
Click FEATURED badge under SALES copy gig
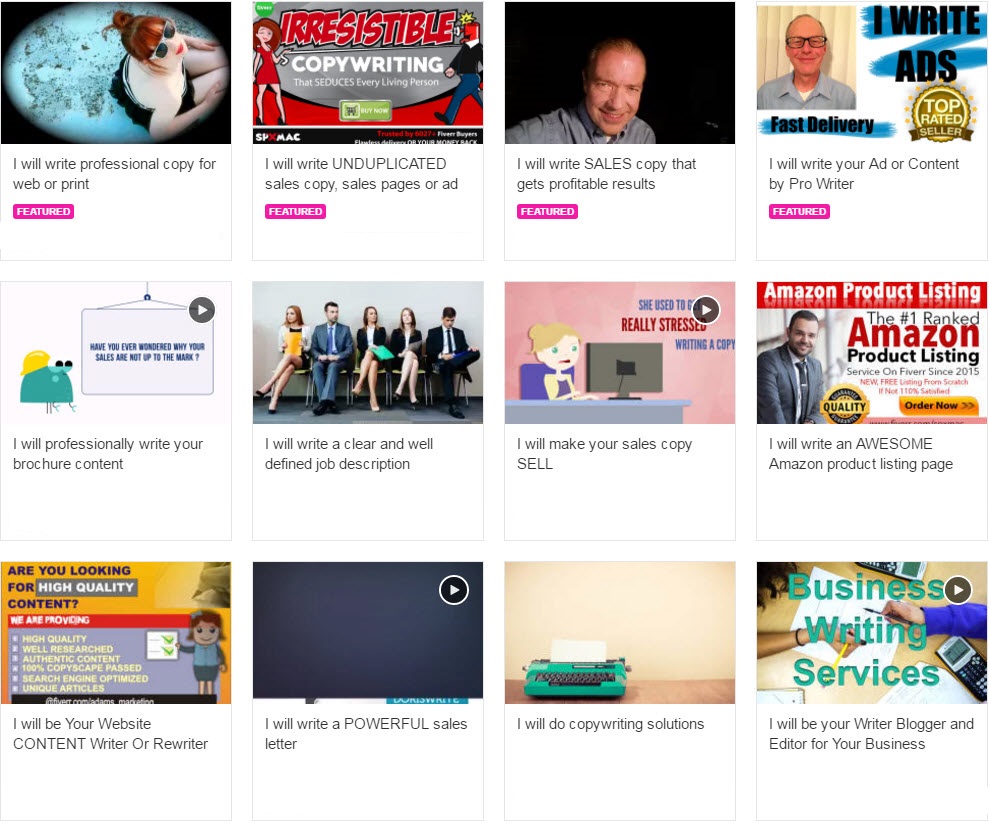click(547, 211)
